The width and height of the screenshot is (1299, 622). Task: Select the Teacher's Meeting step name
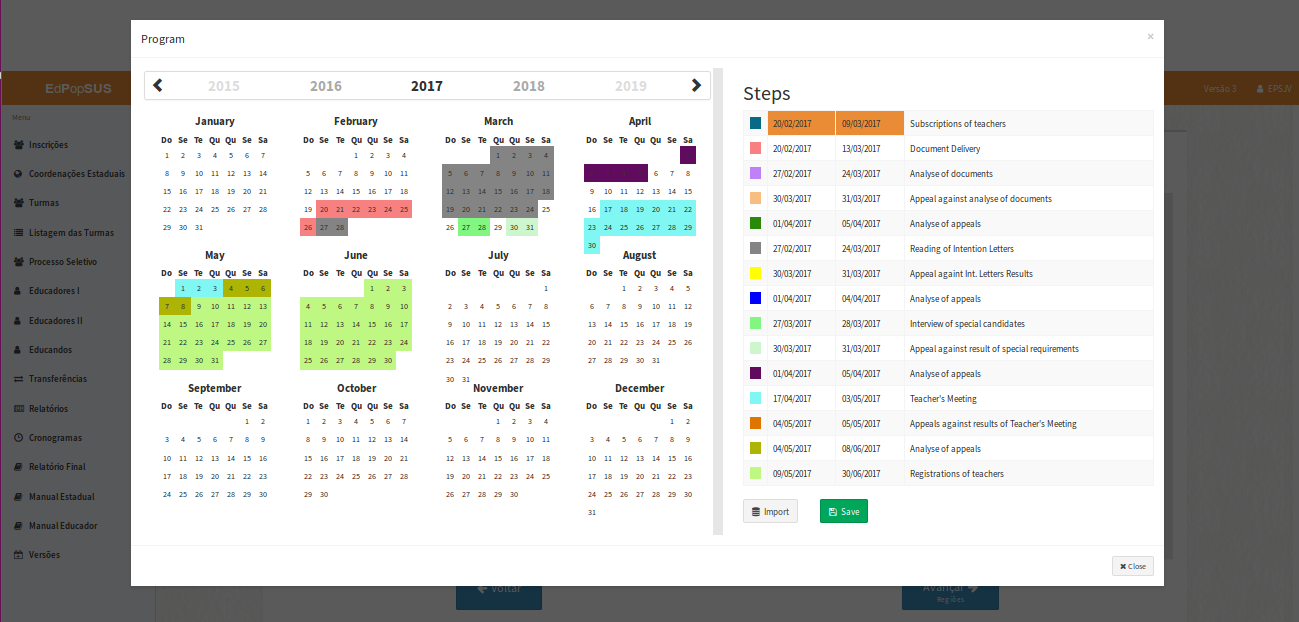[944, 399]
